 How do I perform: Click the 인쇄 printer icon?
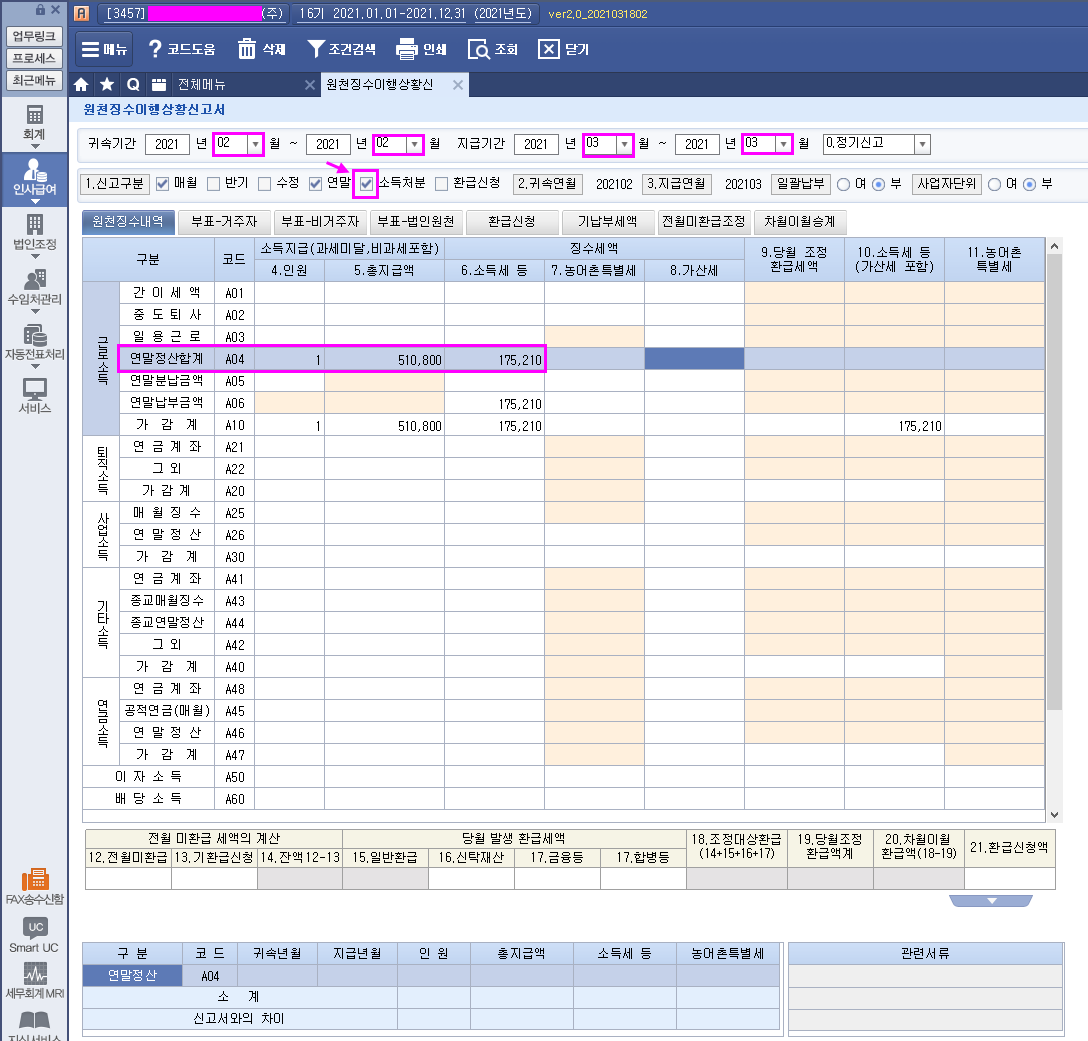coord(407,49)
